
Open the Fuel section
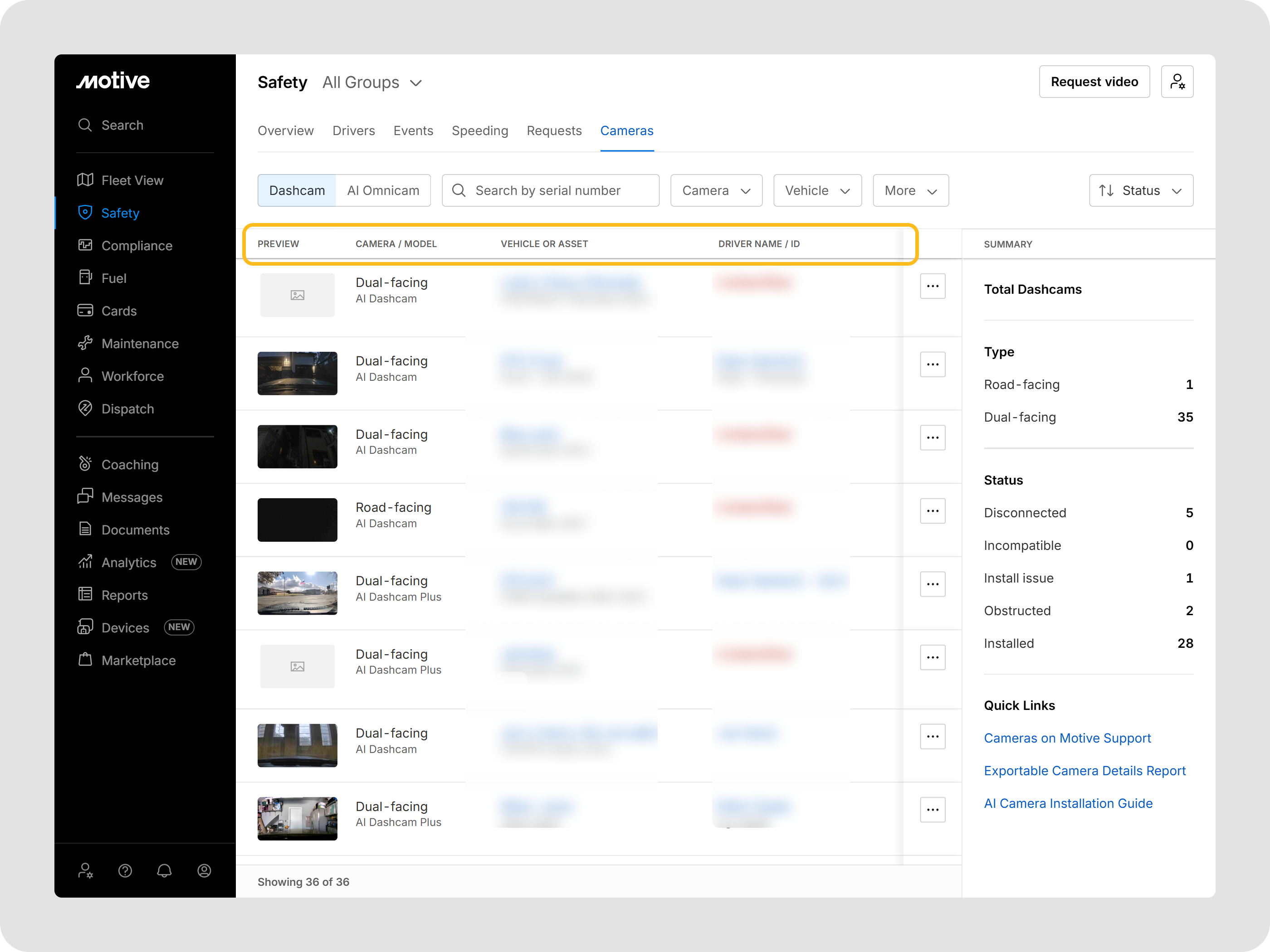(114, 278)
